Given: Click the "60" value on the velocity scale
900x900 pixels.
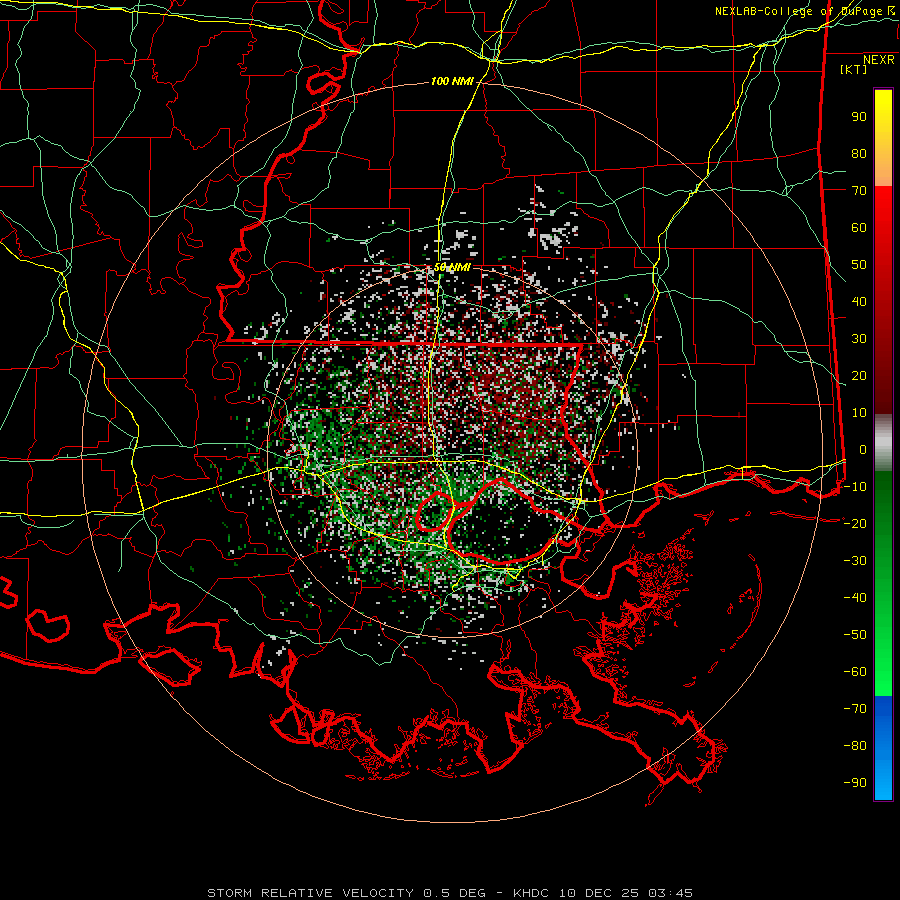Looking at the screenshot, I should (859, 228).
